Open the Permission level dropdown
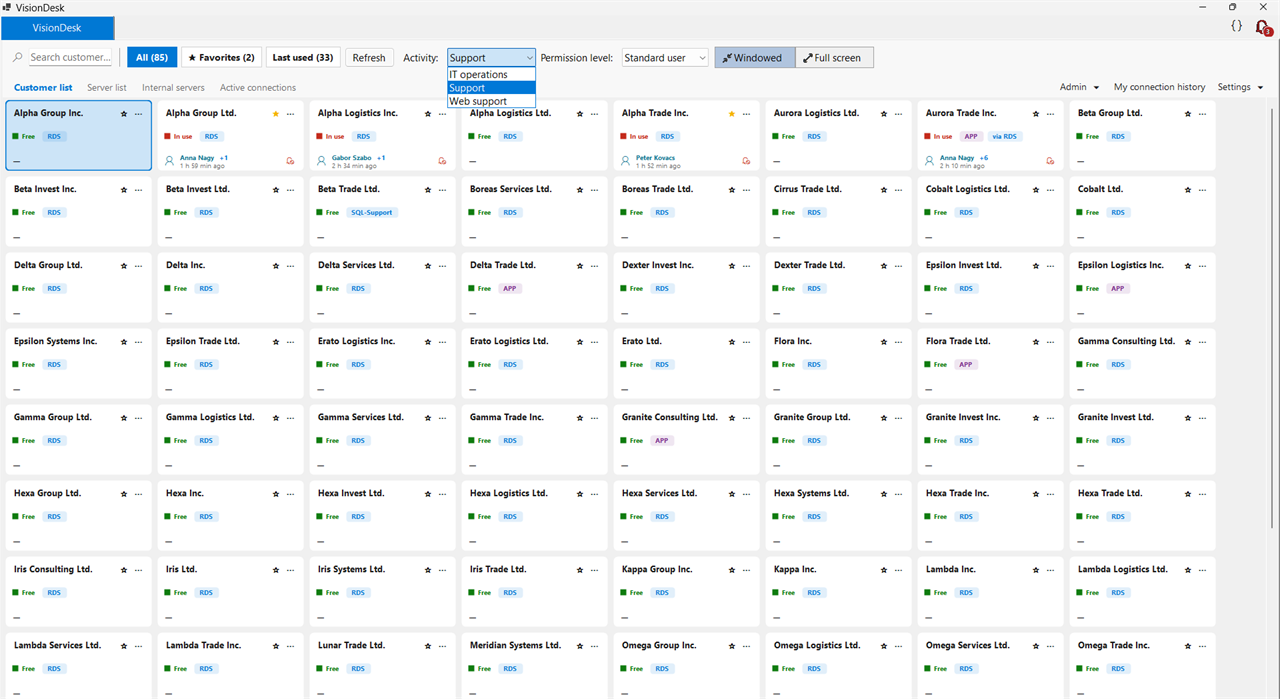The height and width of the screenshot is (699, 1280). tap(665, 58)
